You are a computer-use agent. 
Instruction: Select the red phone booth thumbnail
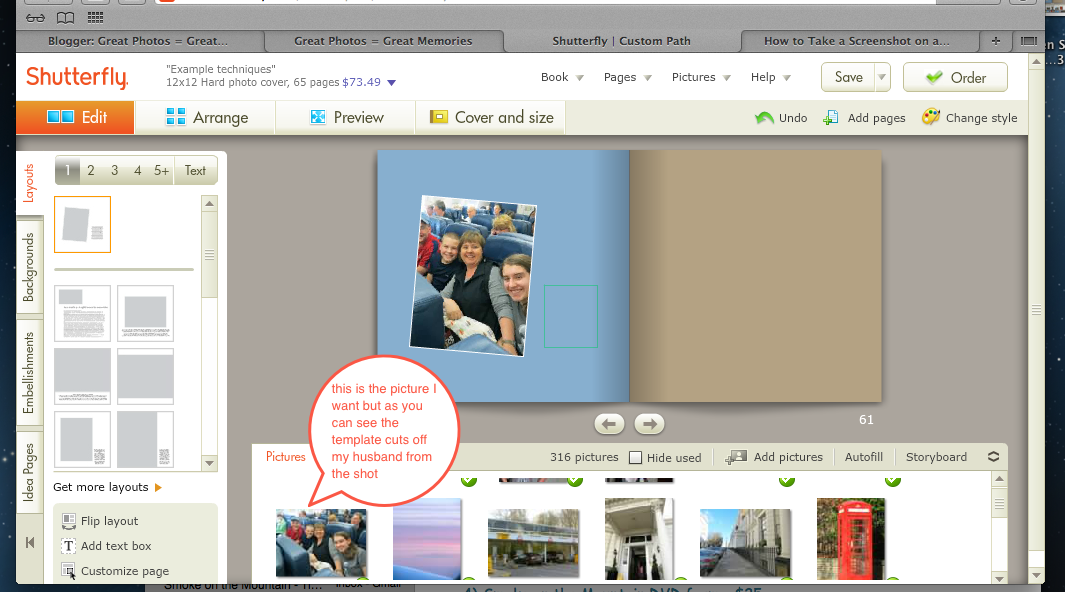coord(851,539)
